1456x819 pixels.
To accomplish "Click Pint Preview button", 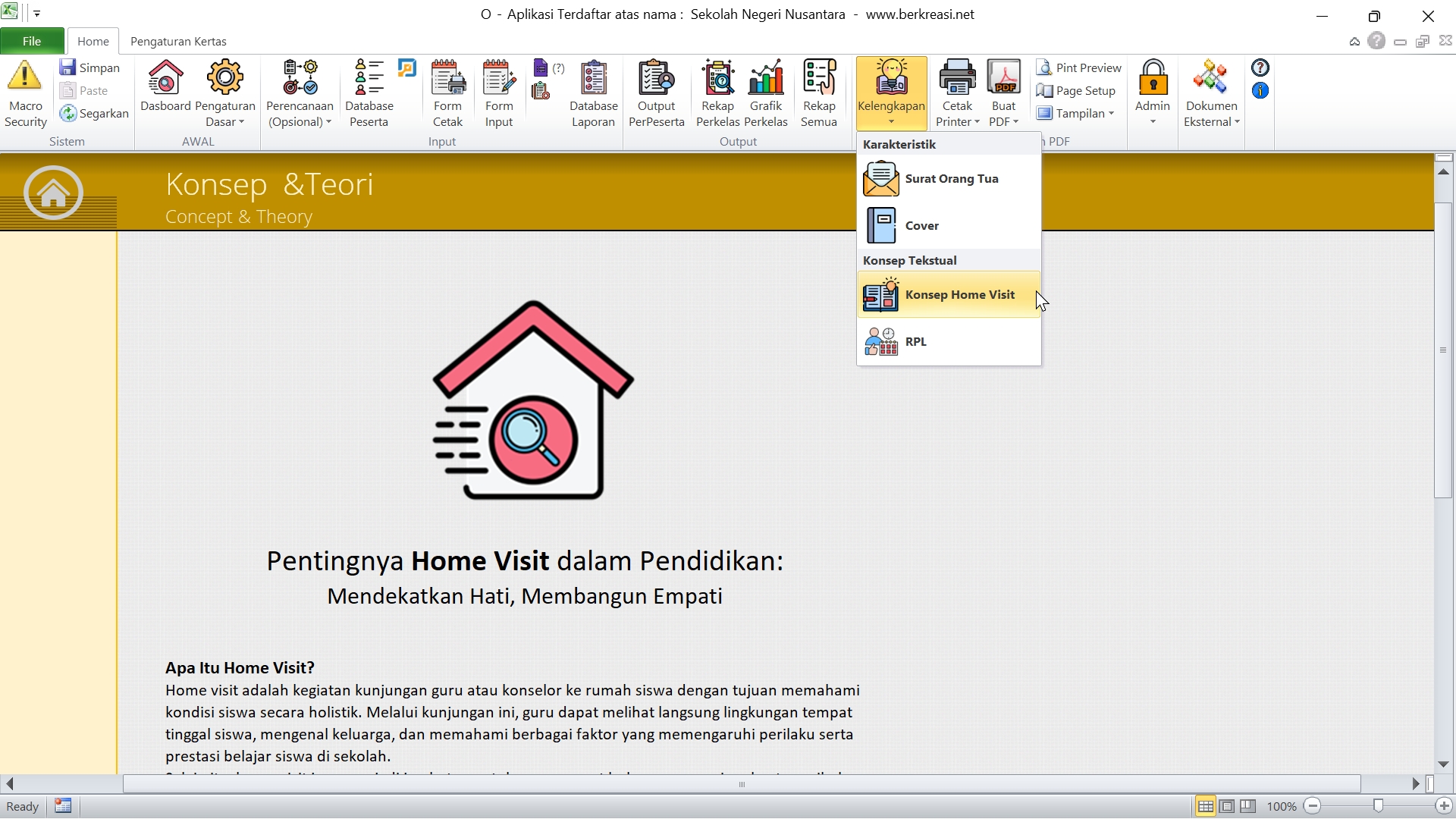I will pos(1079,67).
